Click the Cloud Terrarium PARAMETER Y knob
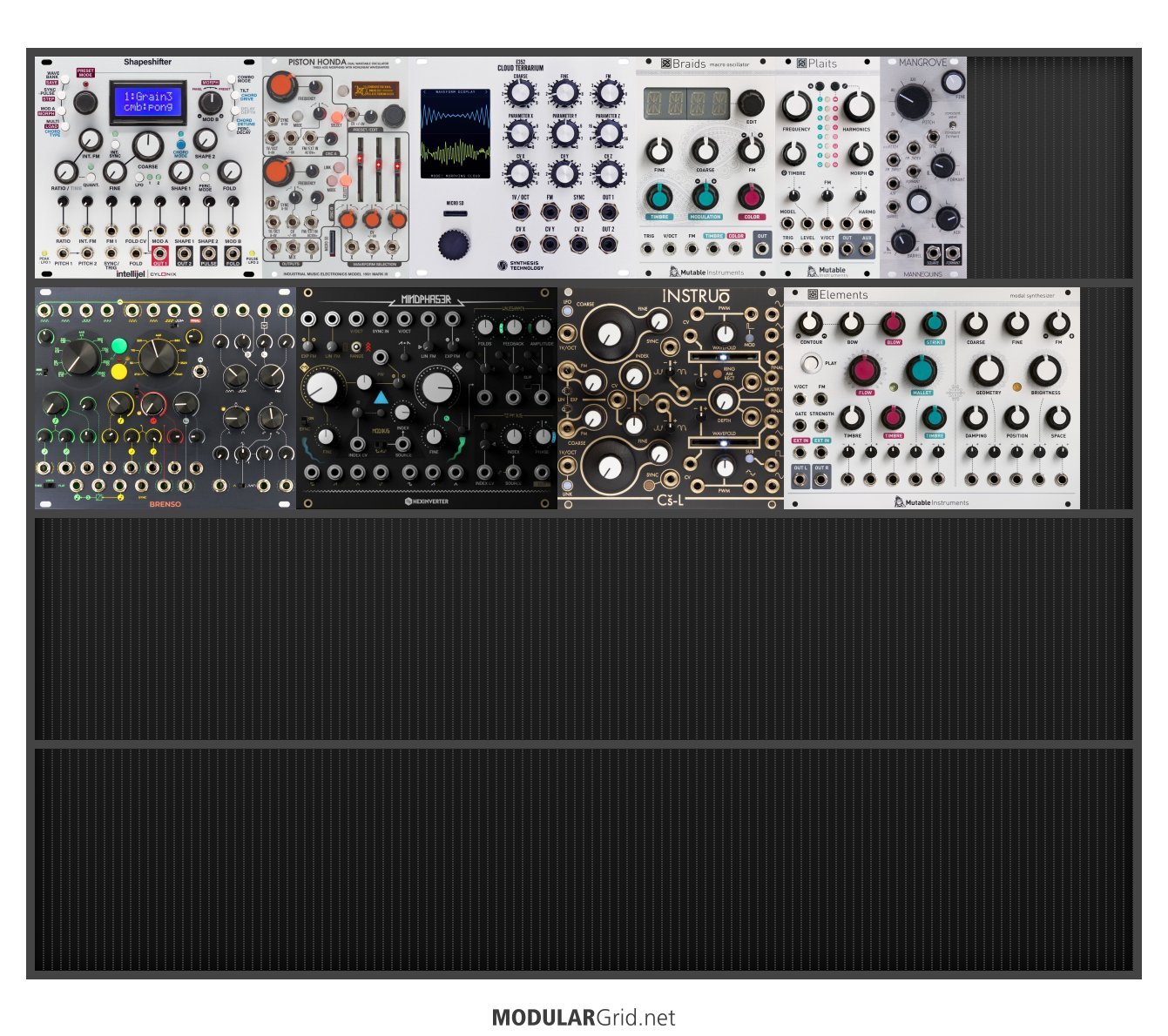Screen dimensions: 1168x1036 [564, 133]
